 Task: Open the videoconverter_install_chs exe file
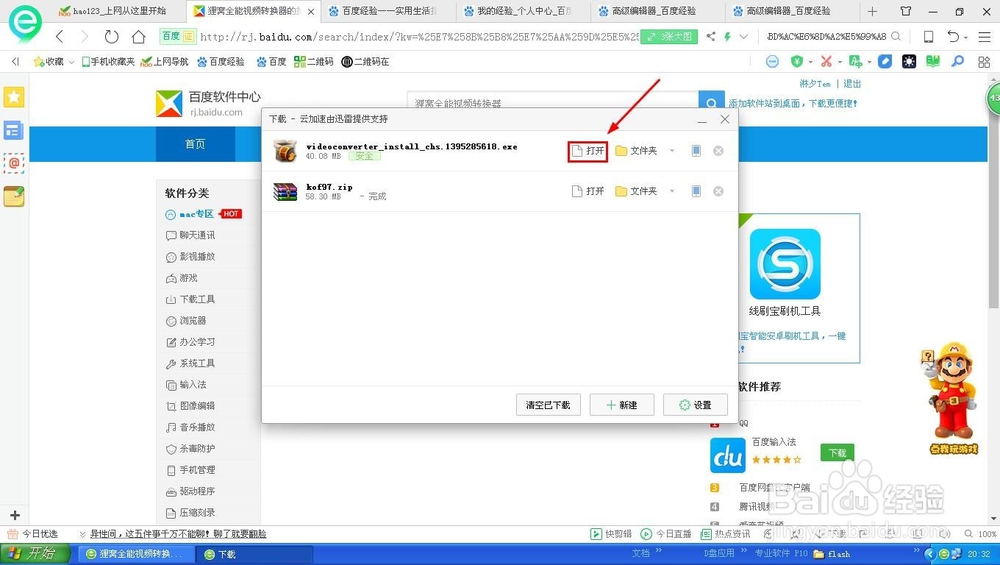pyautogui.click(x=587, y=151)
